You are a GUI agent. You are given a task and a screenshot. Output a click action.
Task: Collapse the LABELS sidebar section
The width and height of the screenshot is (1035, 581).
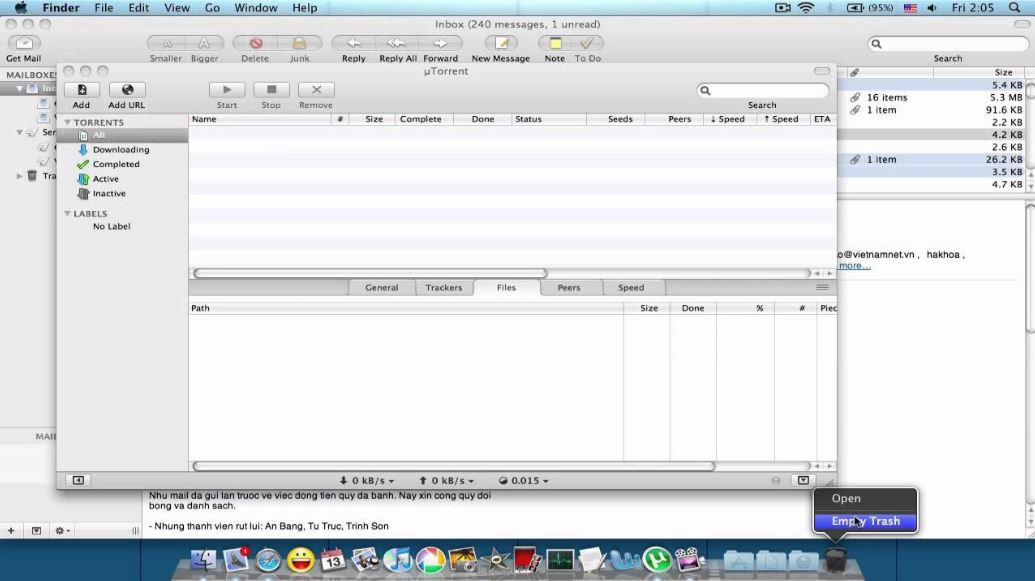point(66,213)
